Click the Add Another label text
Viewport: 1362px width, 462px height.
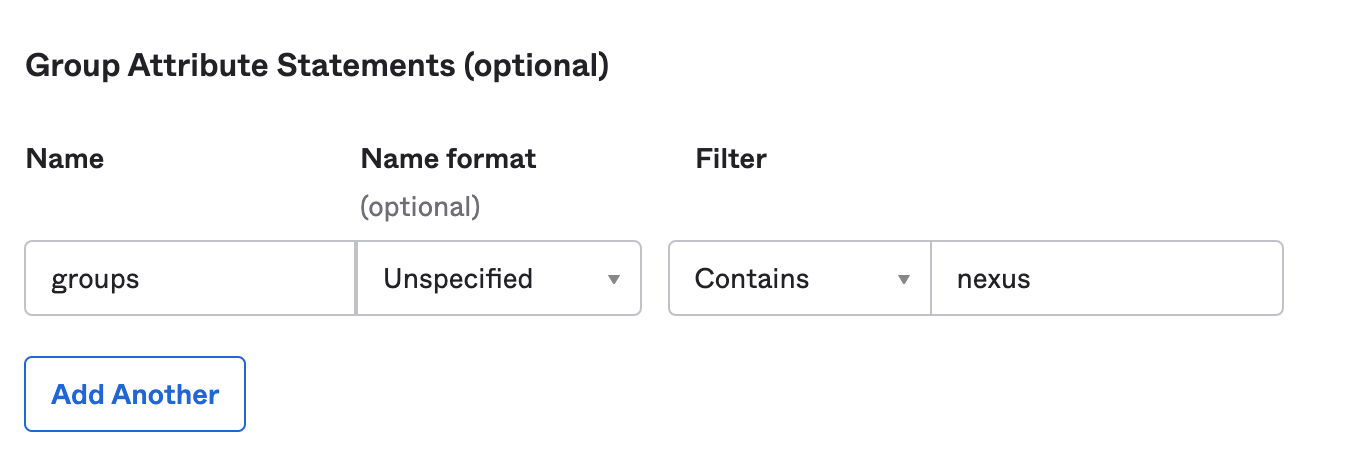[135, 394]
